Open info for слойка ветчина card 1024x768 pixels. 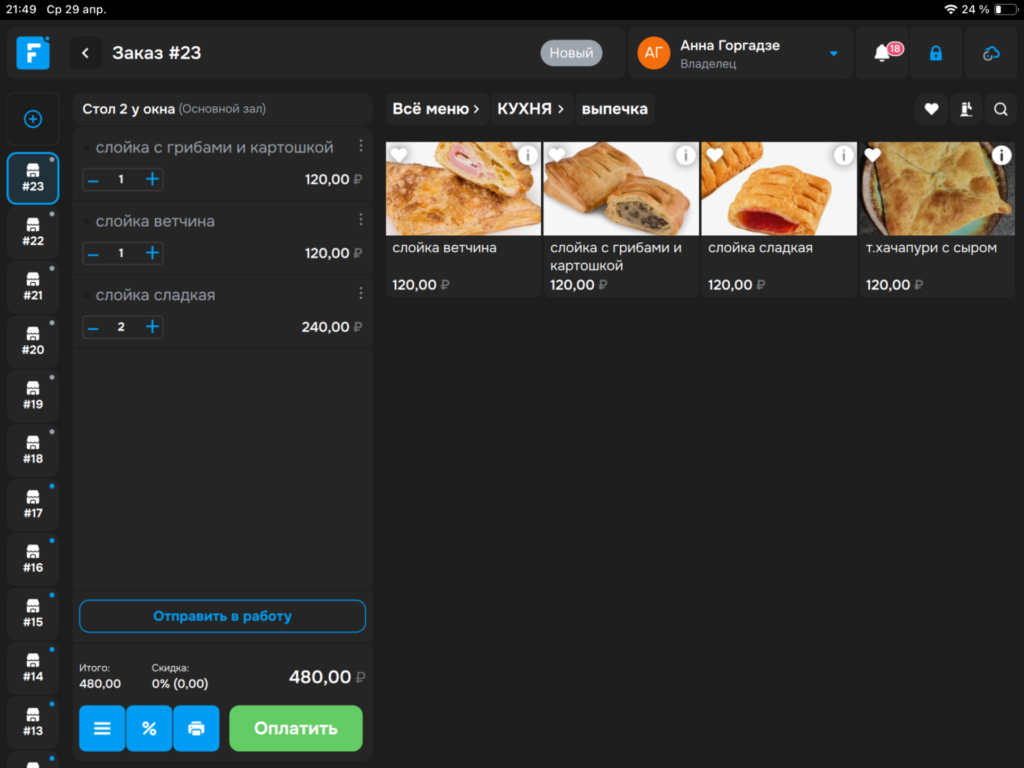pos(528,155)
